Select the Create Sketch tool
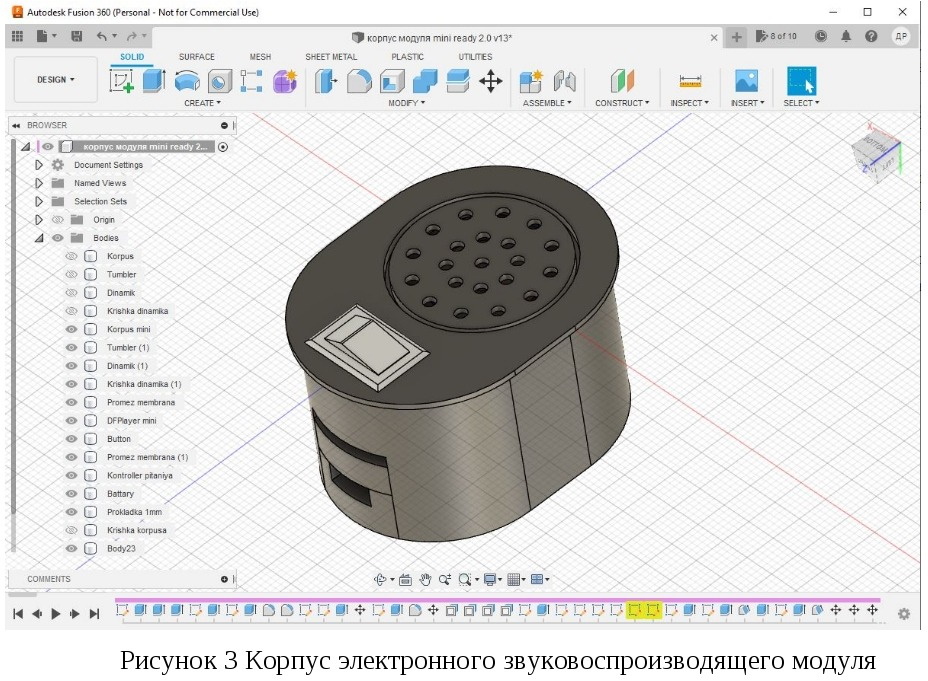Viewport: 928px width, 681px height. [x=121, y=82]
